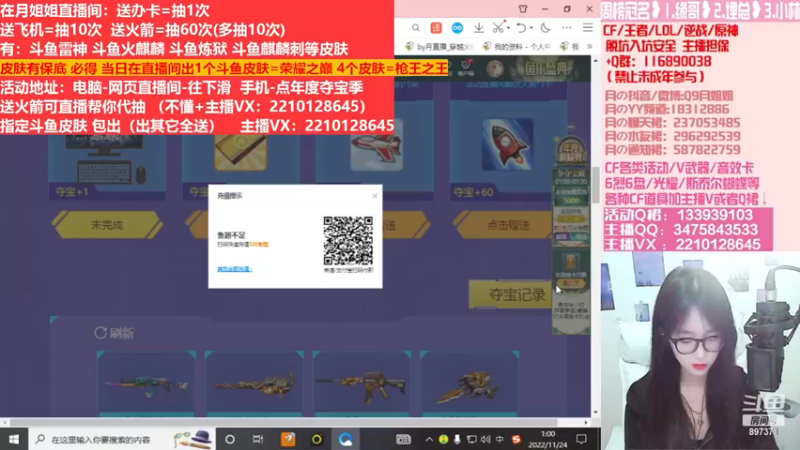
Task: Select the computer keyboard task card image
Action: [107, 160]
